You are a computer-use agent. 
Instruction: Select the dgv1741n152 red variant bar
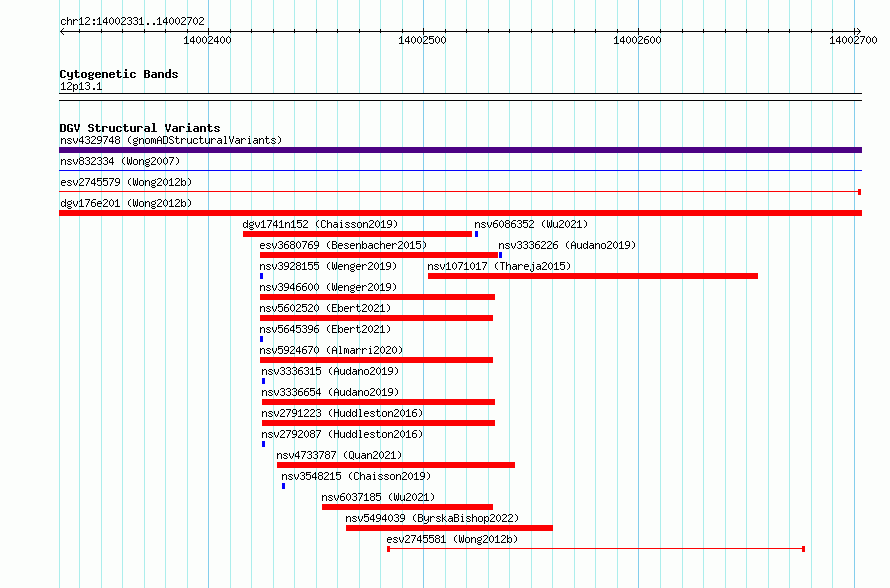[357, 234]
